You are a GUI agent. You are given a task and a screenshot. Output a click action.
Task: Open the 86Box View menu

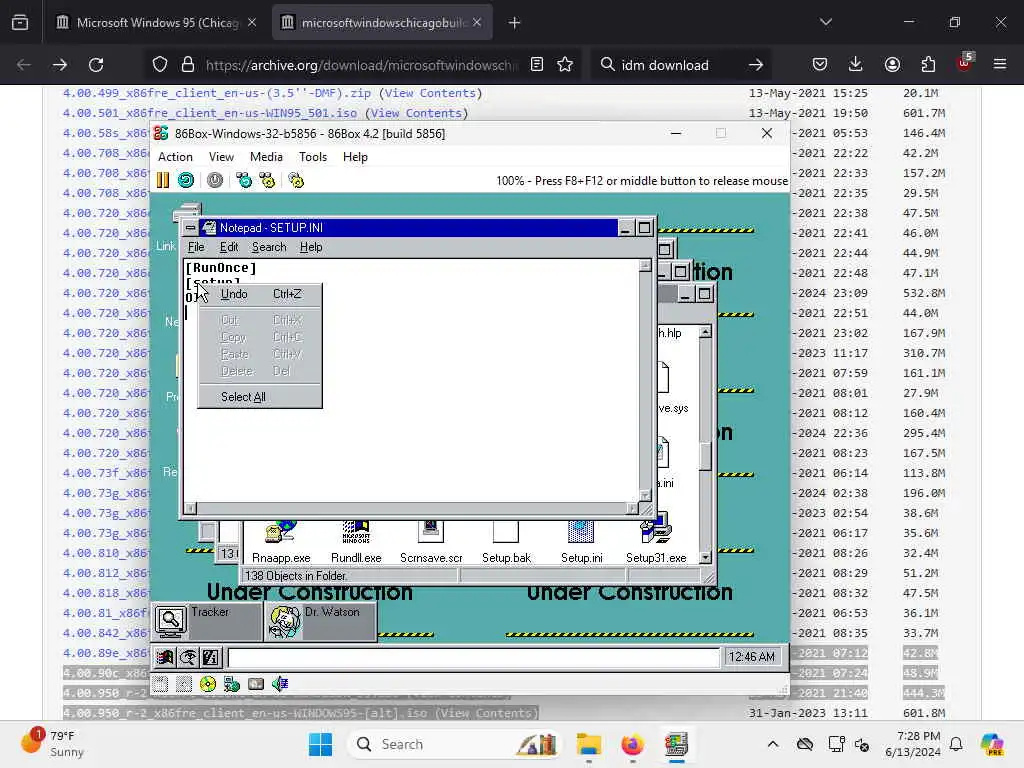click(221, 157)
